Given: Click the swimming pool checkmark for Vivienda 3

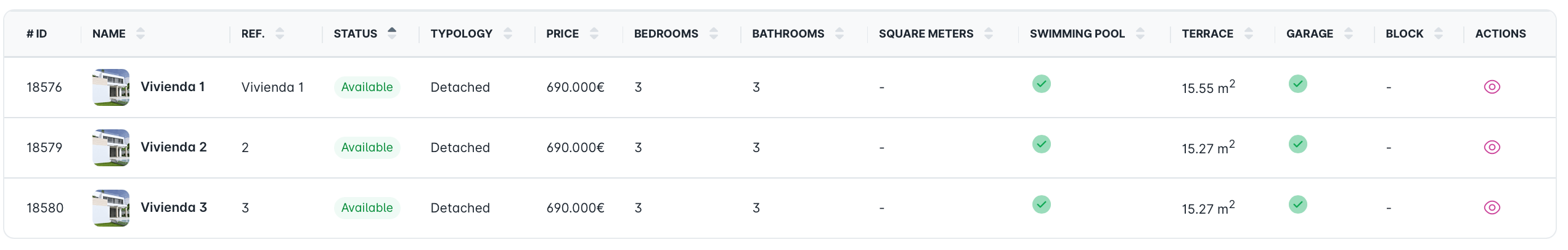Looking at the screenshot, I should coord(1042,204).
